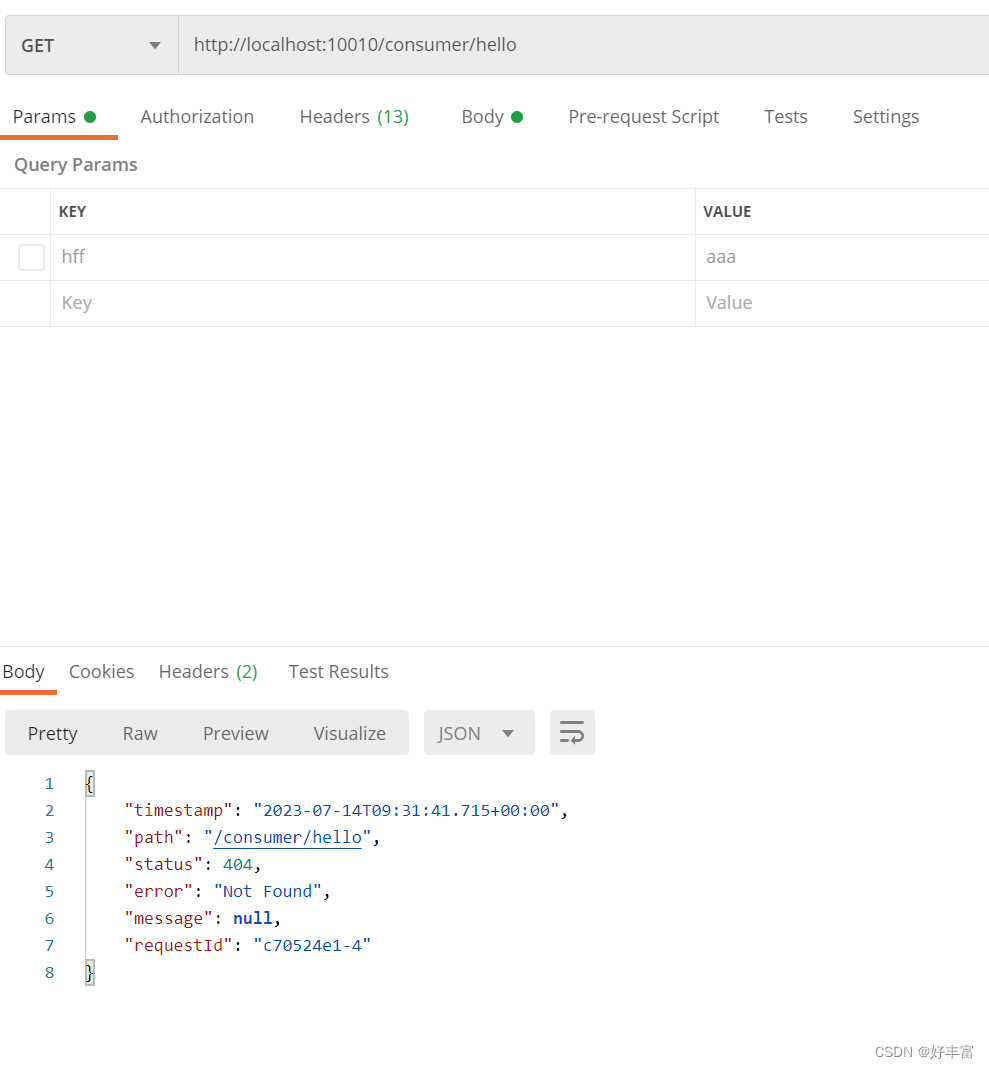This screenshot has width=989, height=1069.
Task: Click the empty Key placeholder field
Action: [x=372, y=303]
